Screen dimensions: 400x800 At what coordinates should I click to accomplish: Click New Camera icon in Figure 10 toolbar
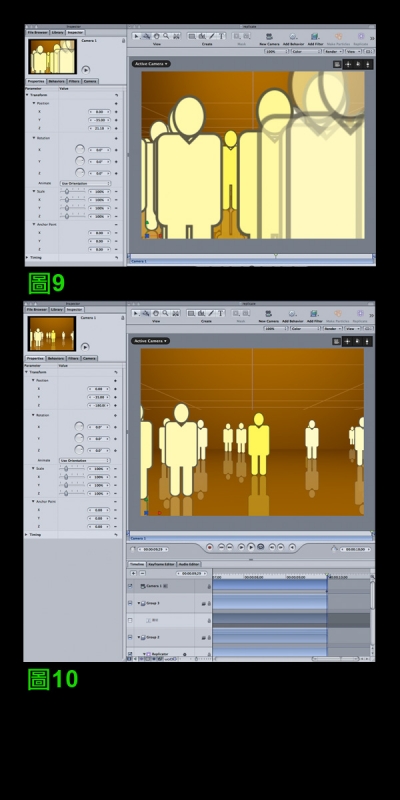pos(269,313)
